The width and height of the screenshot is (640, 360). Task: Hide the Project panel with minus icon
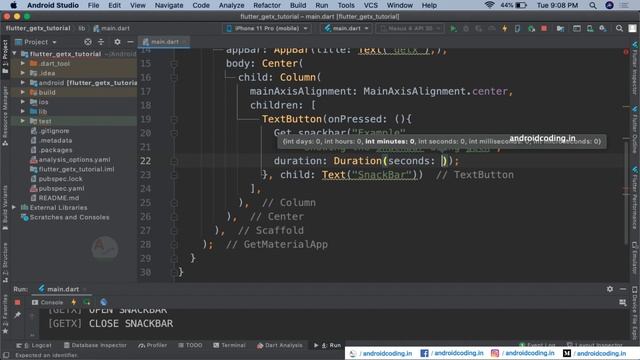pyautogui.click(x=130, y=42)
